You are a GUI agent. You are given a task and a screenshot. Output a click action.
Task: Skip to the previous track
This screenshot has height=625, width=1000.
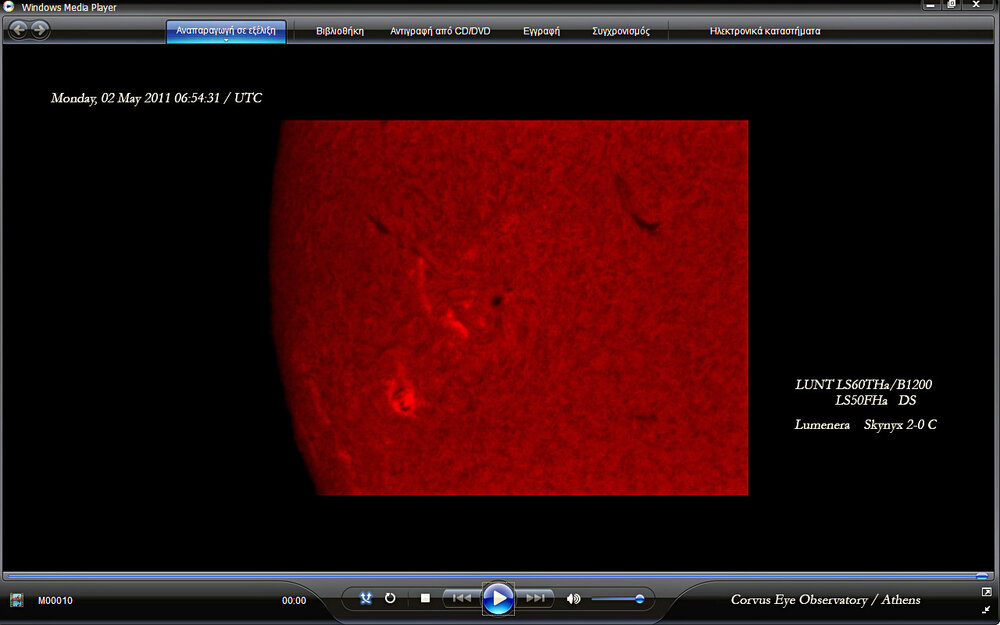click(460, 599)
